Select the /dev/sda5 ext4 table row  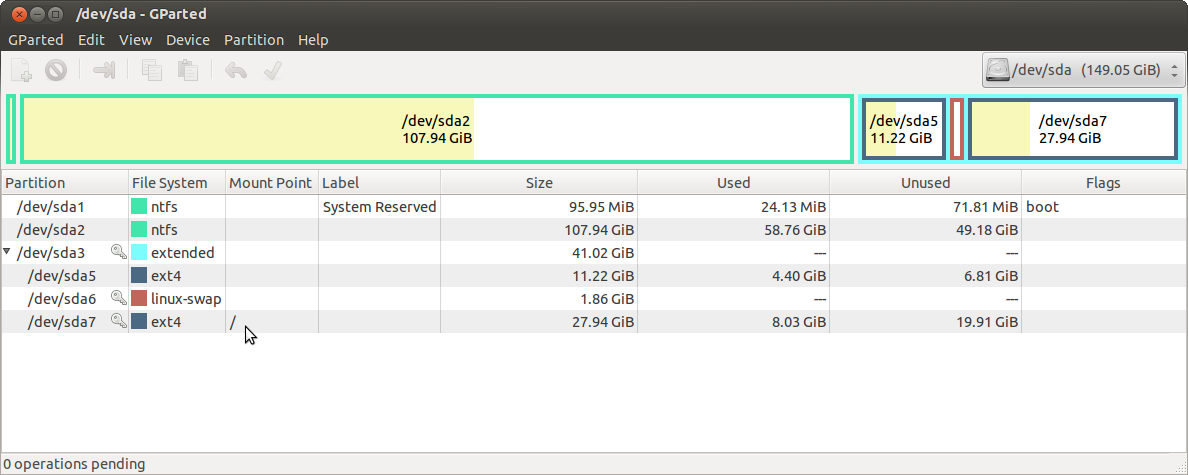pos(594,276)
